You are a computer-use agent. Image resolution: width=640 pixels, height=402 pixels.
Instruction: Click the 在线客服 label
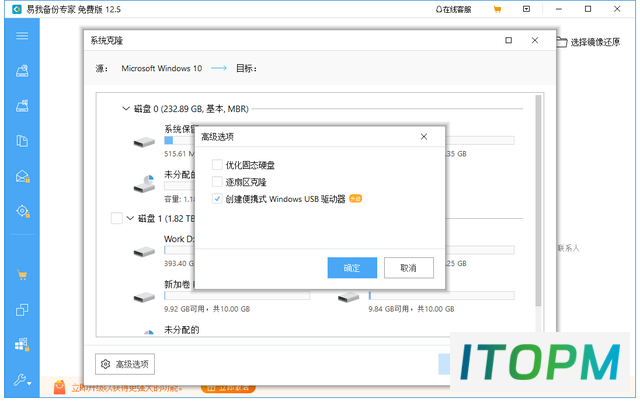click(457, 10)
